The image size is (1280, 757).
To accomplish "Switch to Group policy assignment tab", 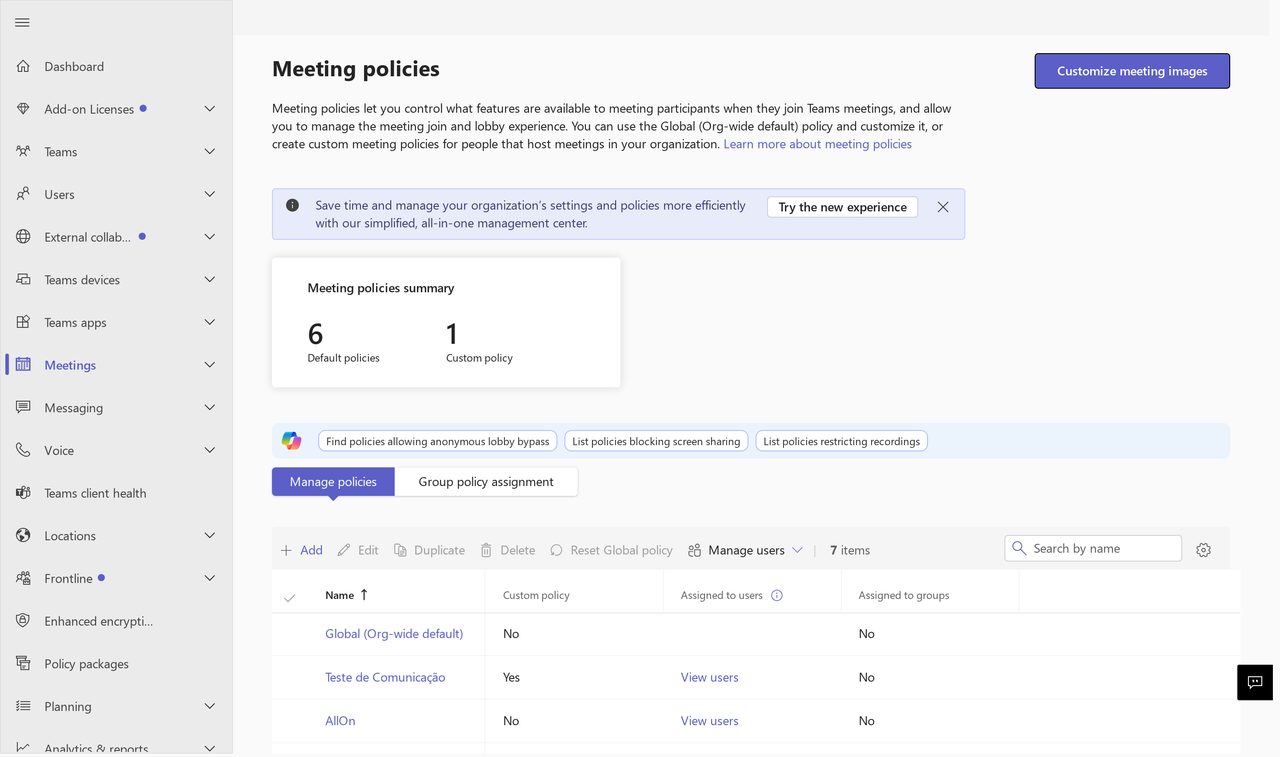I will pyautogui.click(x=486, y=482).
